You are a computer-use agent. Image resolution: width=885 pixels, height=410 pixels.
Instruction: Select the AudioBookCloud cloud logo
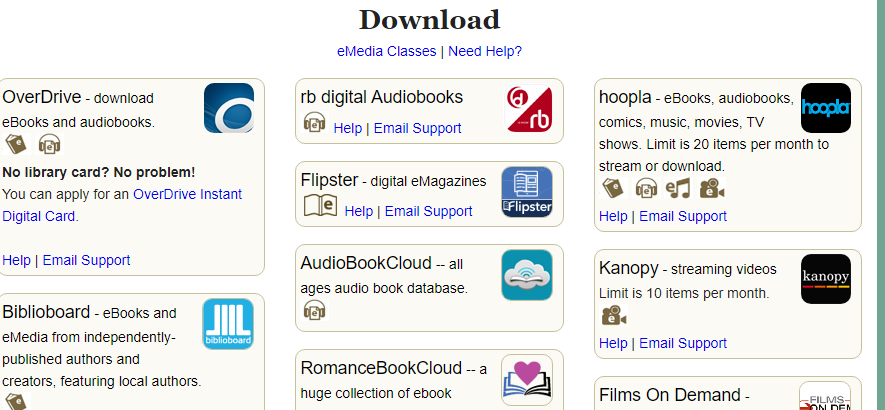pyautogui.click(x=527, y=275)
